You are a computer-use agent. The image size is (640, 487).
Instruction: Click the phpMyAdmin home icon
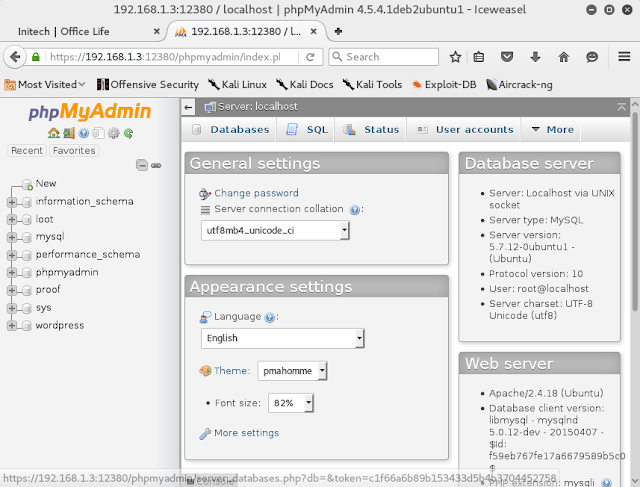click(x=53, y=133)
